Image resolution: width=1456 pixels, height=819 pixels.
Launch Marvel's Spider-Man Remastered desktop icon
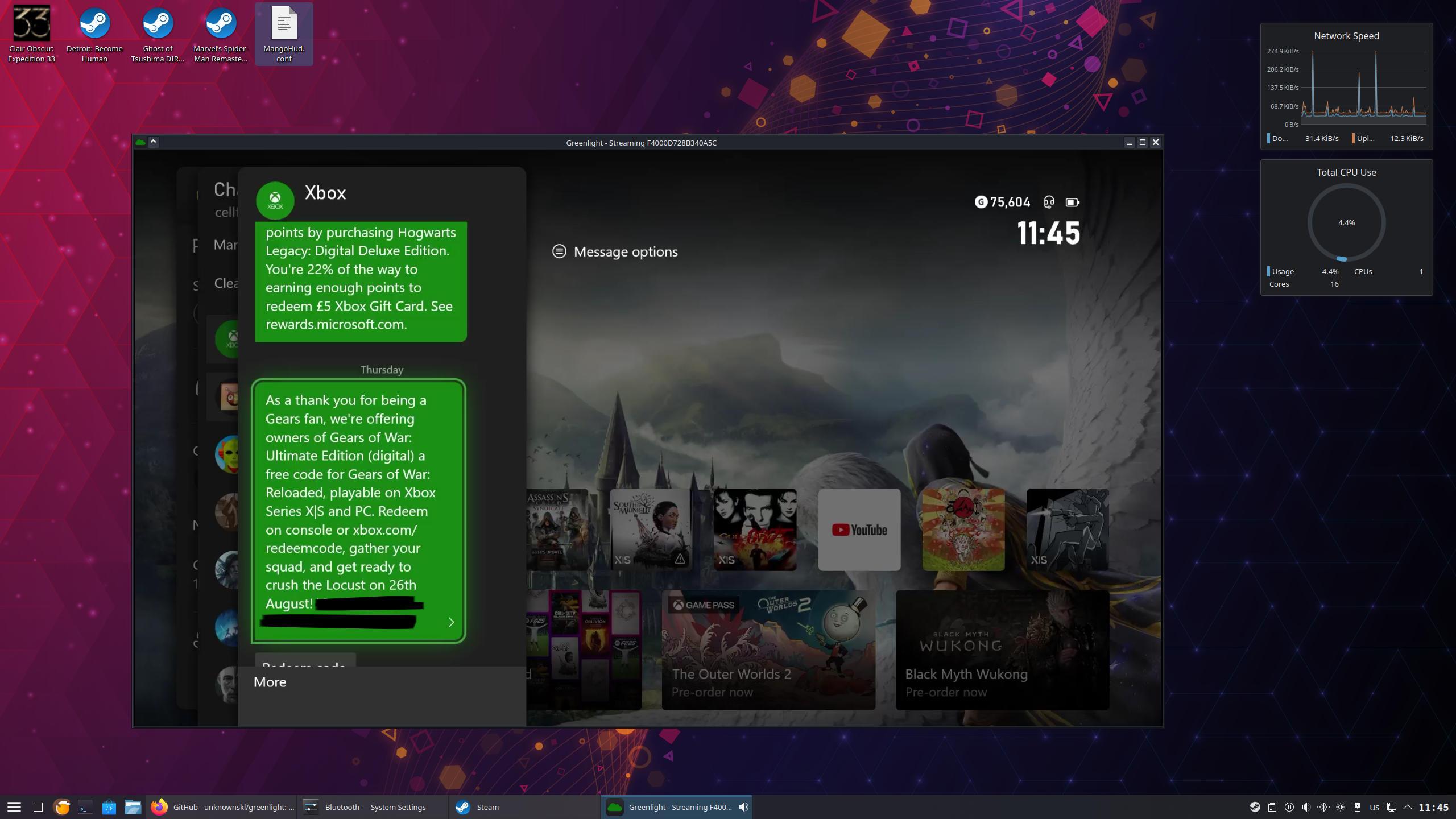click(x=221, y=34)
